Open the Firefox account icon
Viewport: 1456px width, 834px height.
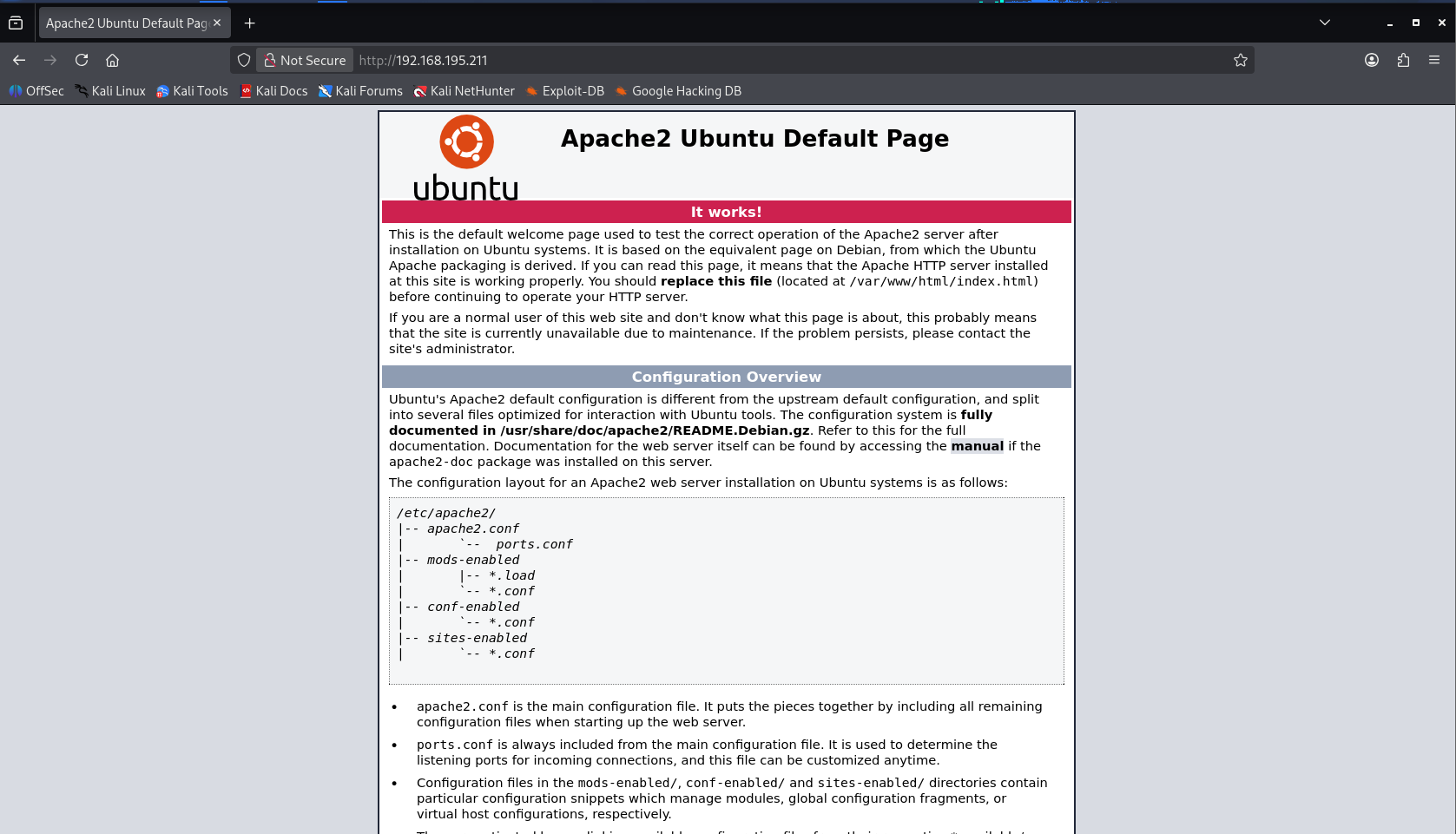[1372, 60]
